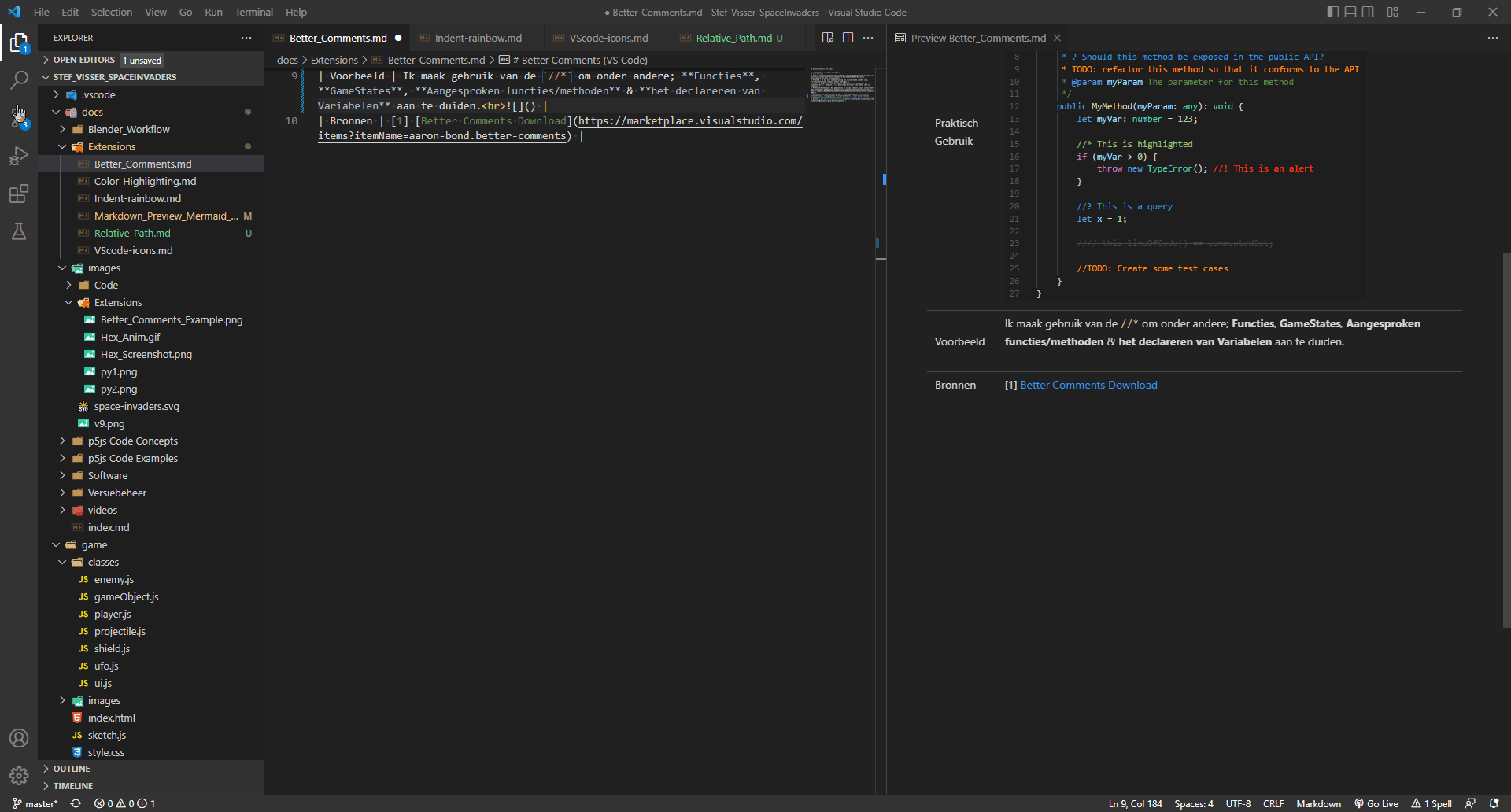This screenshot has width=1511, height=812.
Task: Click the Better Comments Download link in preview
Action: 1088,385
